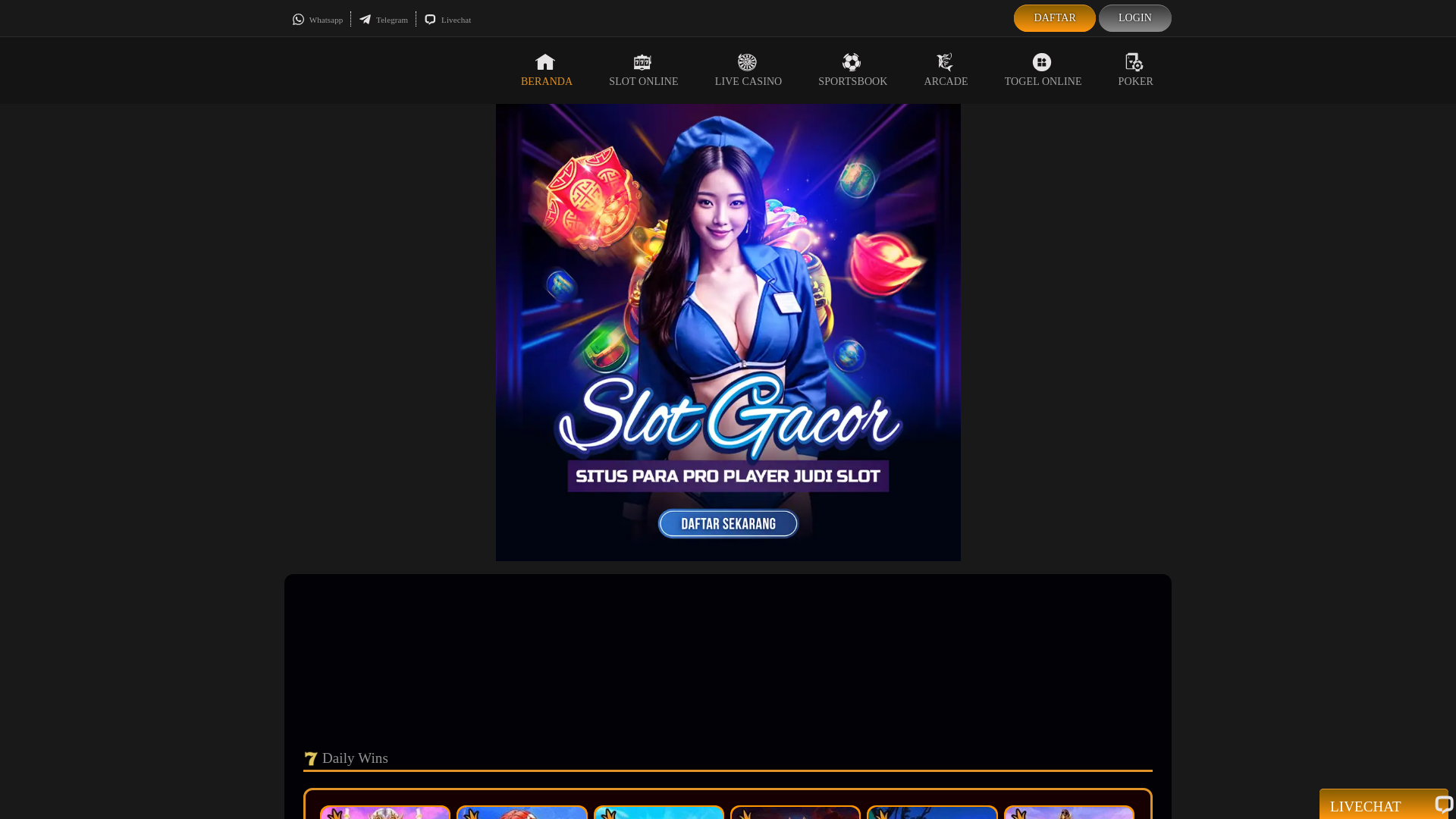Open the Togel Online ball icon
The width and height of the screenshot is (1456, 819).
tap(1042, 62)
